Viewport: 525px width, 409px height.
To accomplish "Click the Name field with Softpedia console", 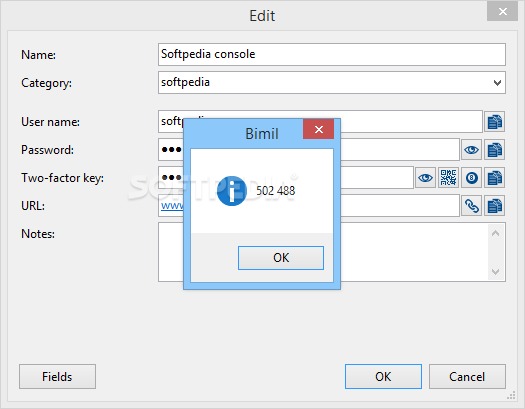I will [x=331, y=54].
